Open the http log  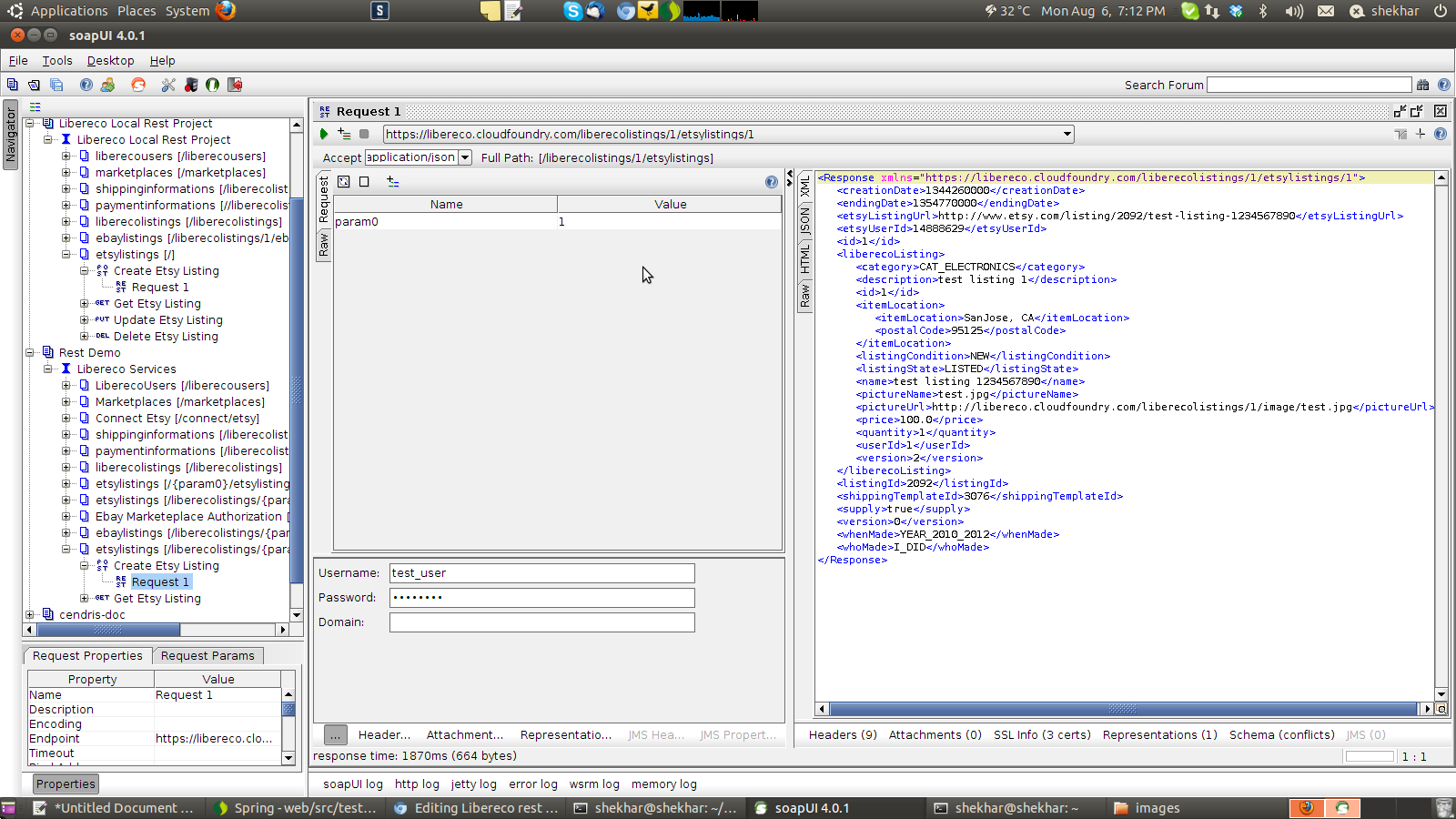pyautogui.click(x=417, y=784)
